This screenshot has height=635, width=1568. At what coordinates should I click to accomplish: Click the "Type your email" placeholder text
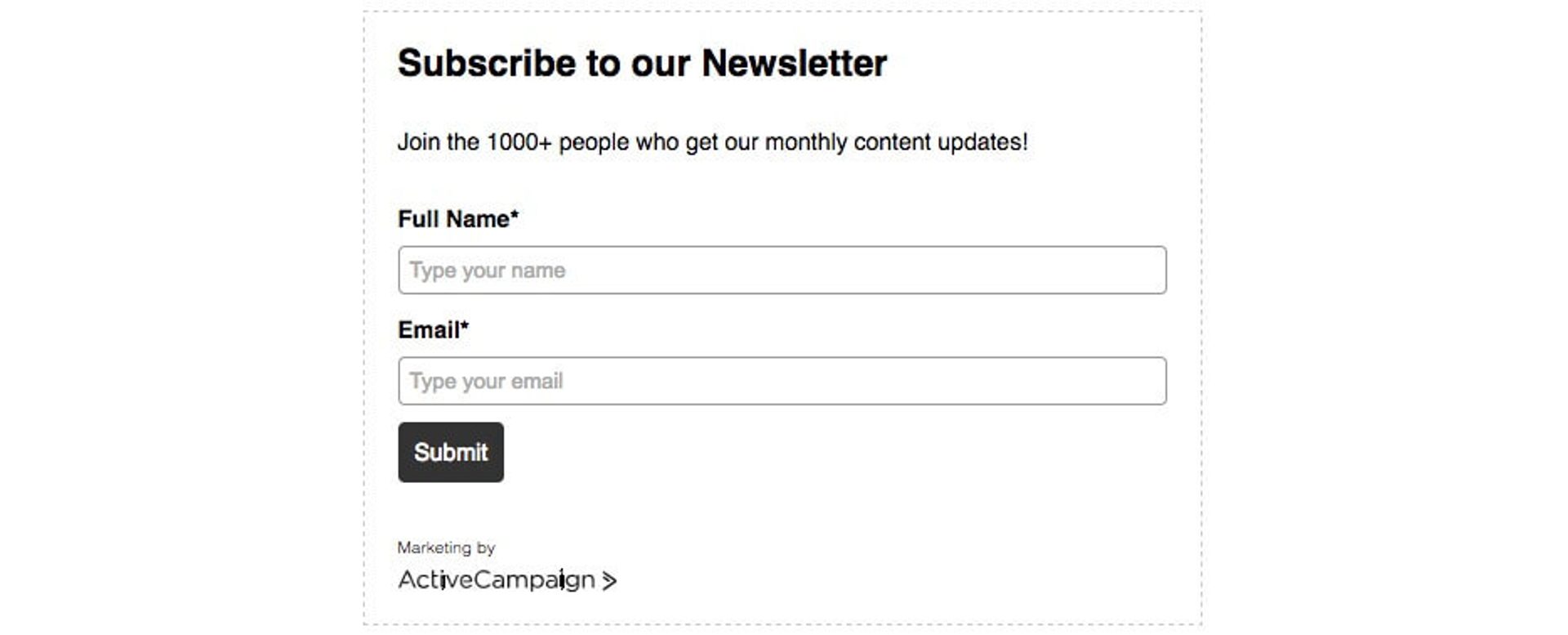click(x=486, y=382)
